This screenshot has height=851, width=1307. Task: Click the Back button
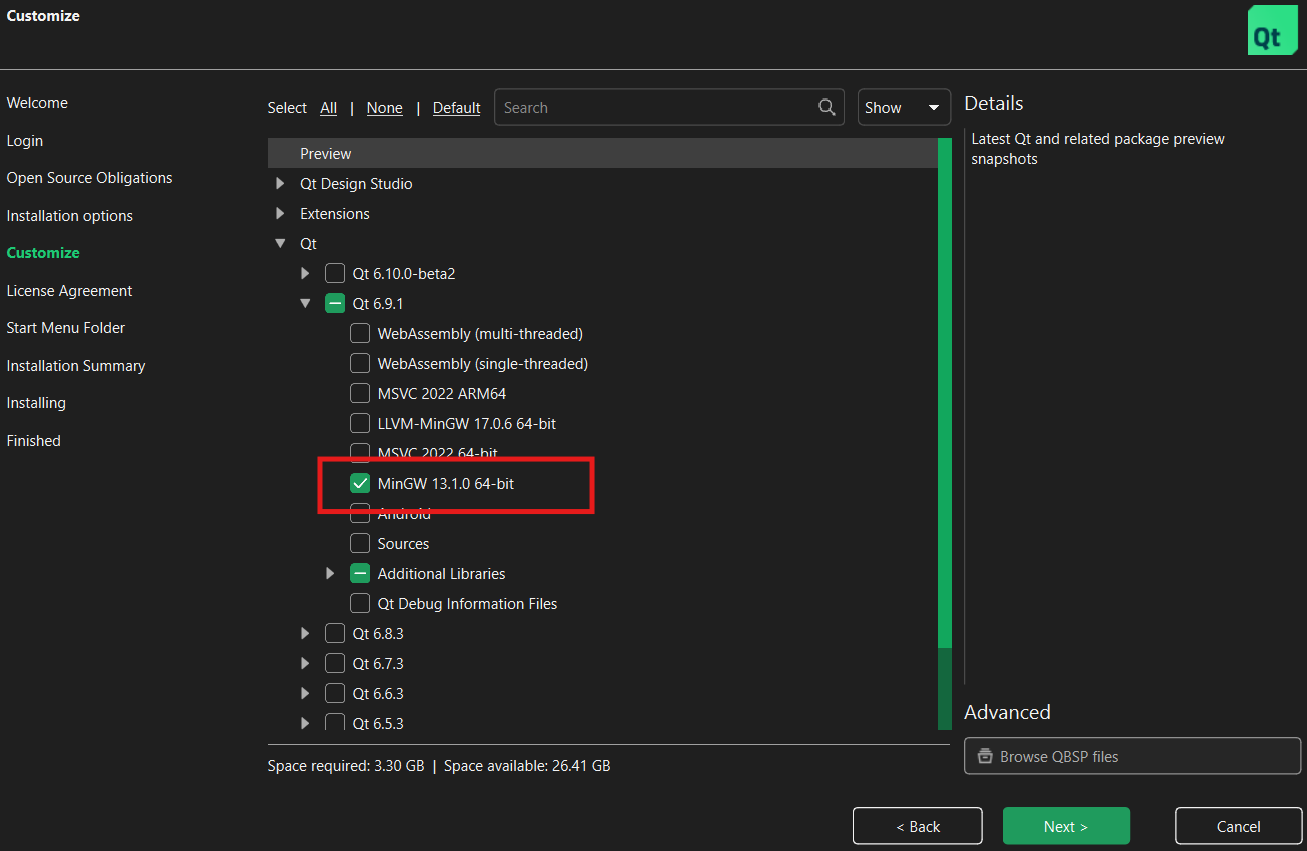[x=918, y=826]
